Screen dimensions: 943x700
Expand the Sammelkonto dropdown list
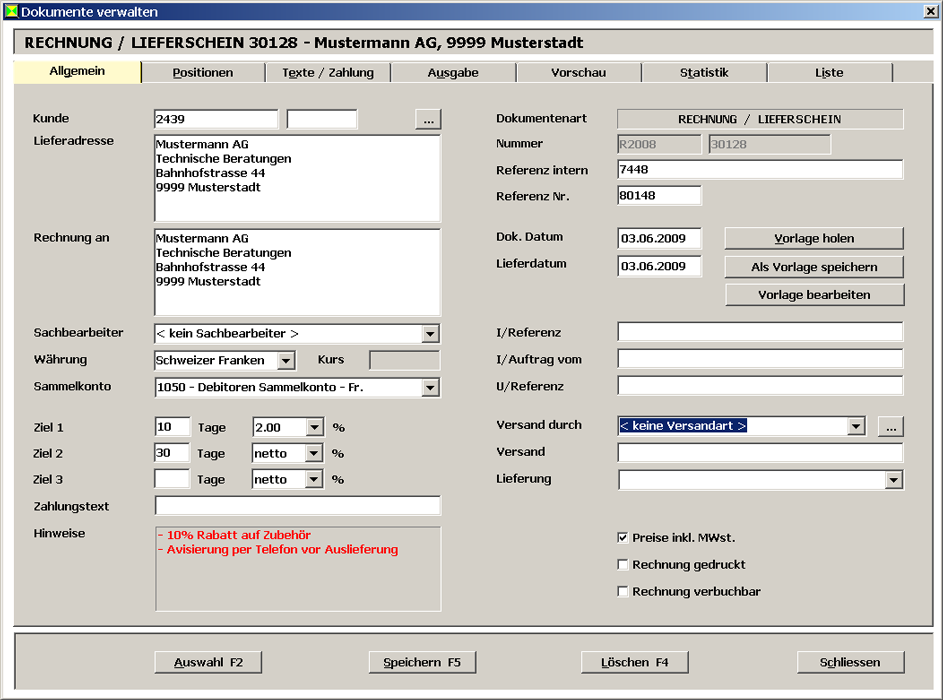430,387
